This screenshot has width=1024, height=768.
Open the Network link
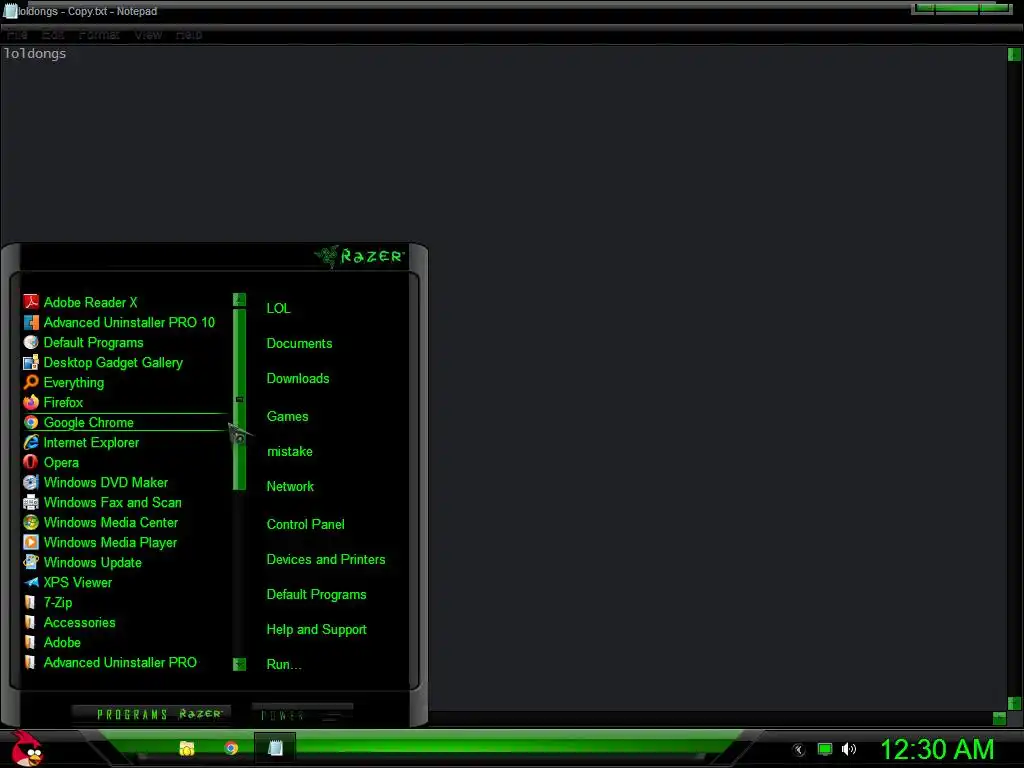click(290, 487)
